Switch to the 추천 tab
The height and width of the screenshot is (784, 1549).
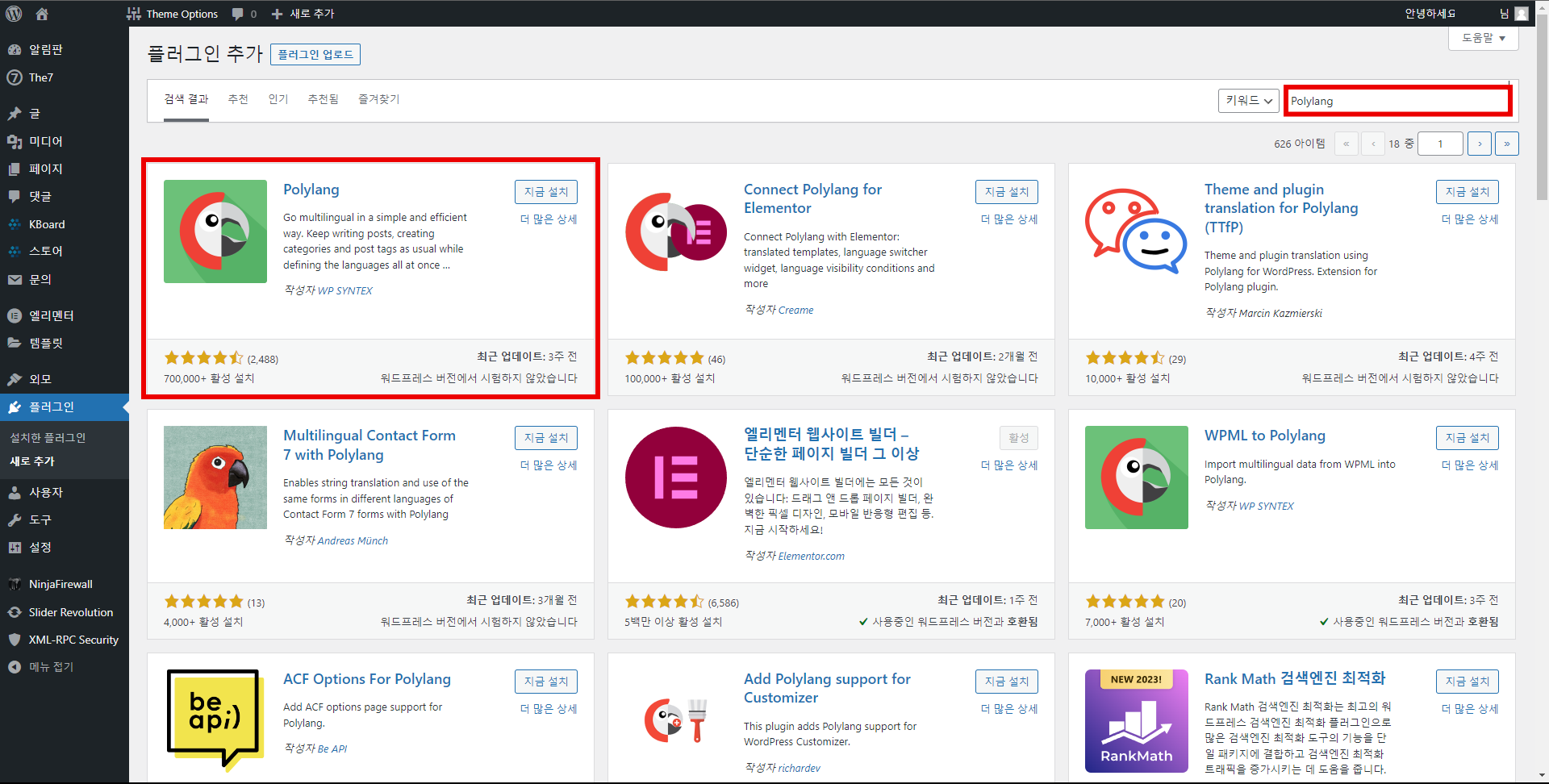click(238, 99)
